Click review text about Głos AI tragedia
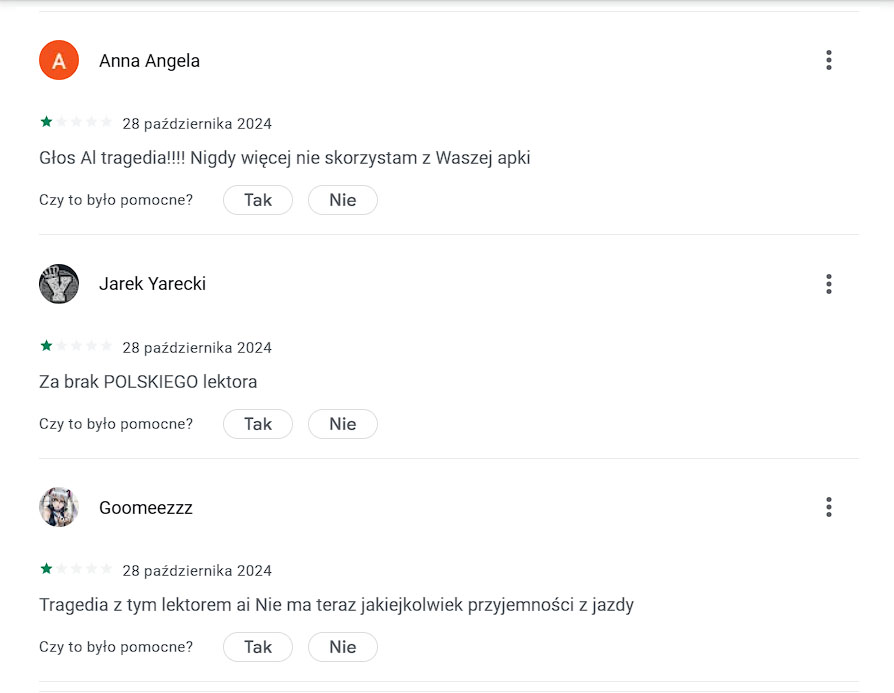The width and height of the screenshot is (894, 693). (285, 158)
